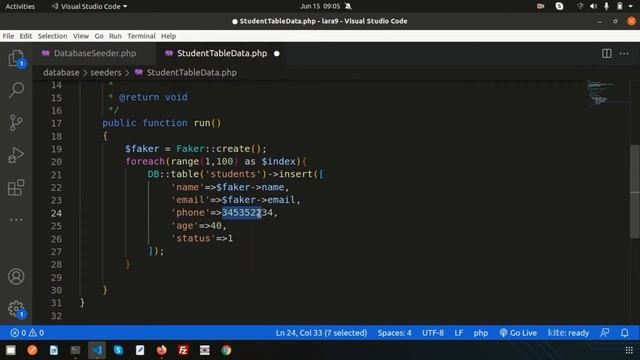Launch FileZilla from the taskbar
Viewport: 640px width, 360px height.
coord(183,350)
